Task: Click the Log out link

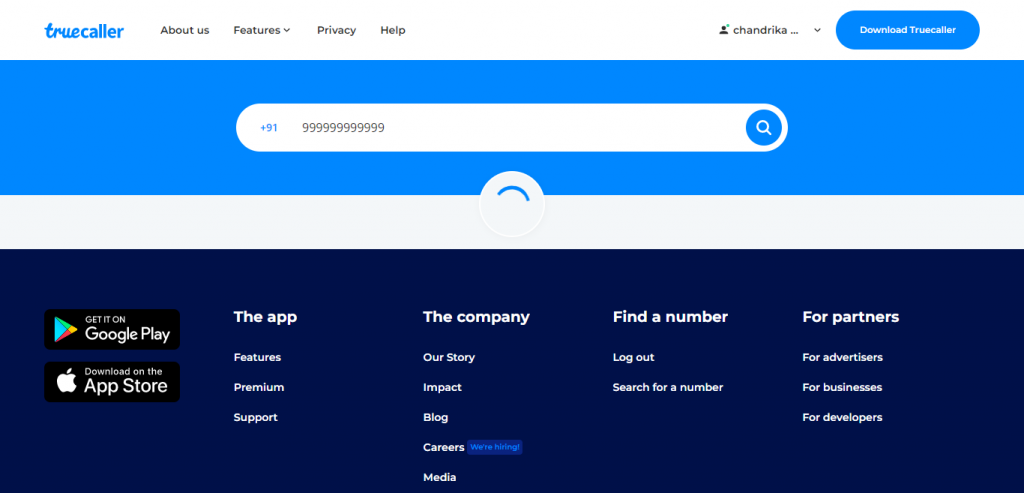Action: 633,357
